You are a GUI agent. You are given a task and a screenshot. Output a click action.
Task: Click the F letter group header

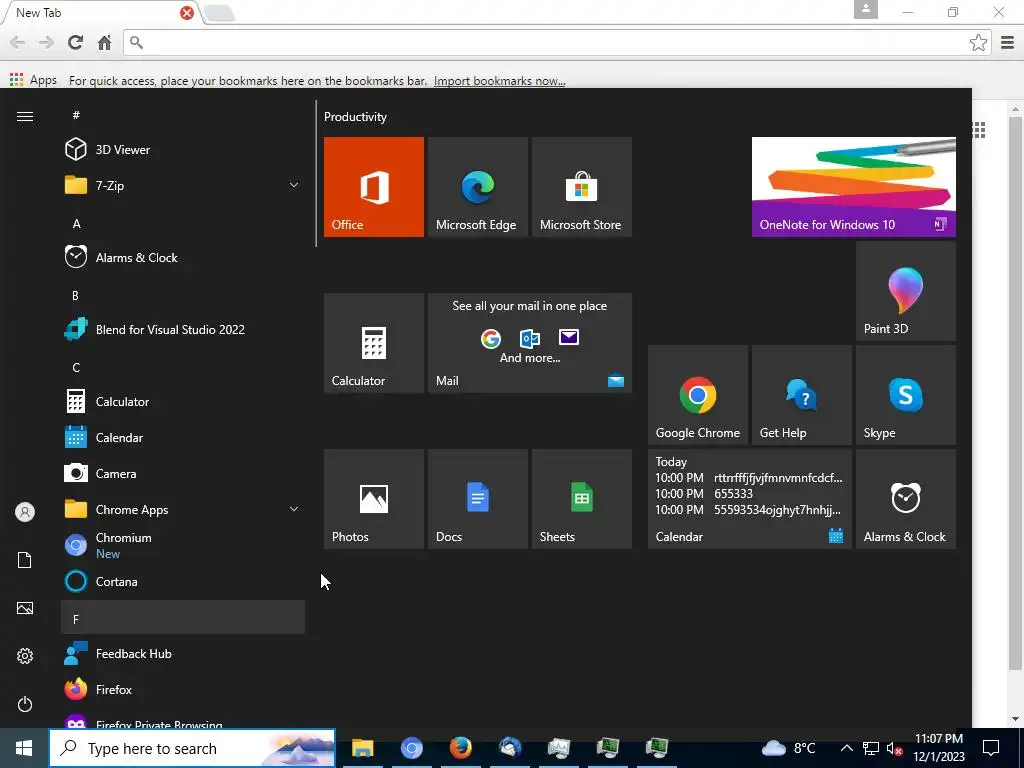[183, 618]
